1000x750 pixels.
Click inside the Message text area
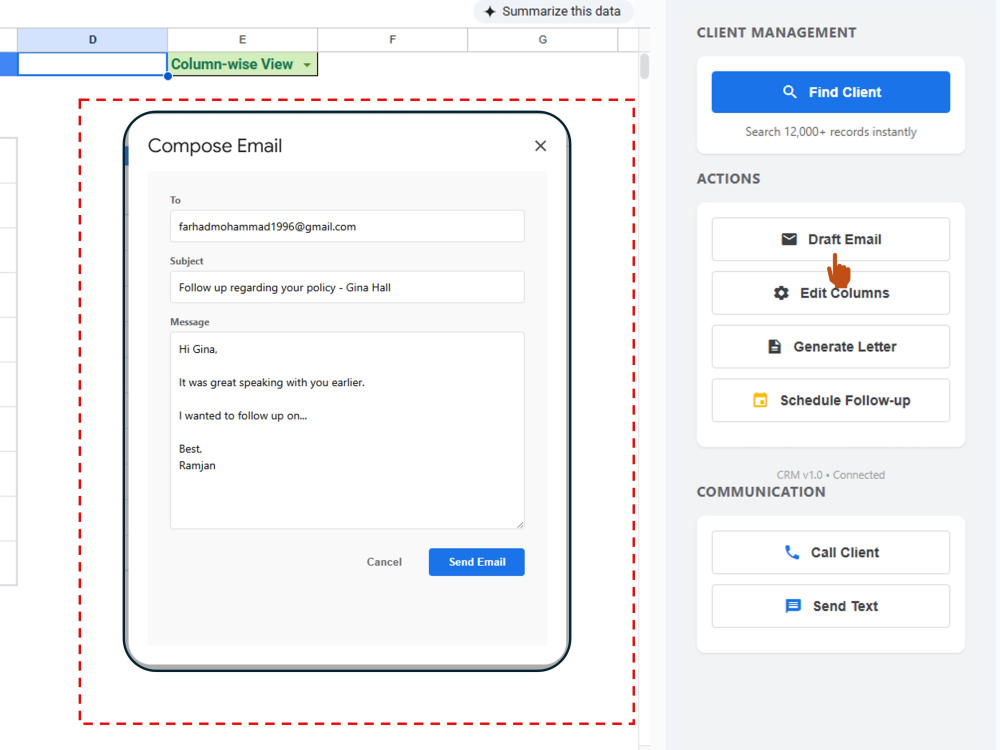[347, 430]
